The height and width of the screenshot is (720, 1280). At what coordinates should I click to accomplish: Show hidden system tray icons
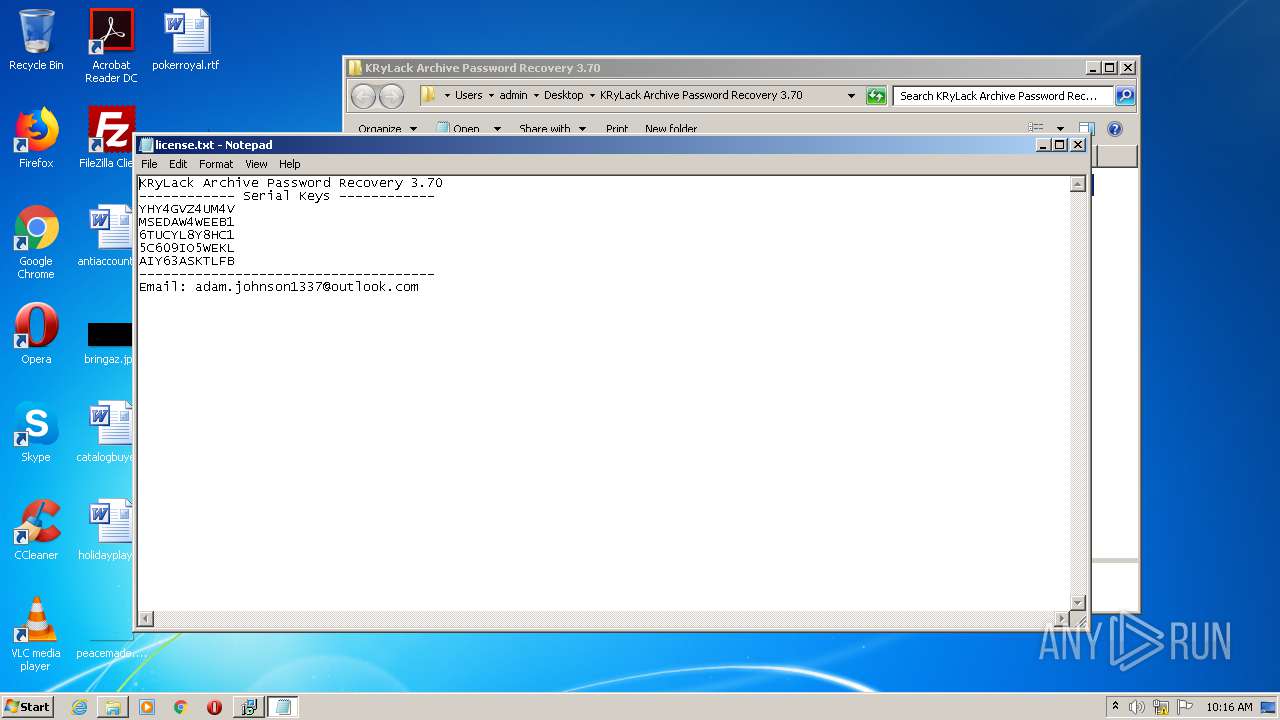coord(1115,706)
